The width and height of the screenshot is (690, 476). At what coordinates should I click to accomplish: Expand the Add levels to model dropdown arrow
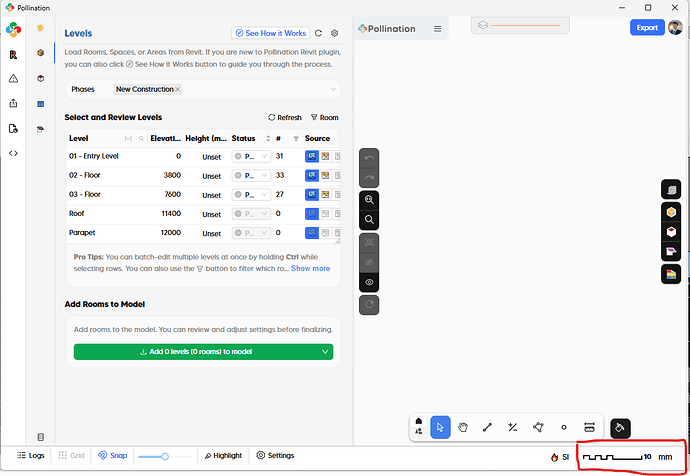point(325,352)
